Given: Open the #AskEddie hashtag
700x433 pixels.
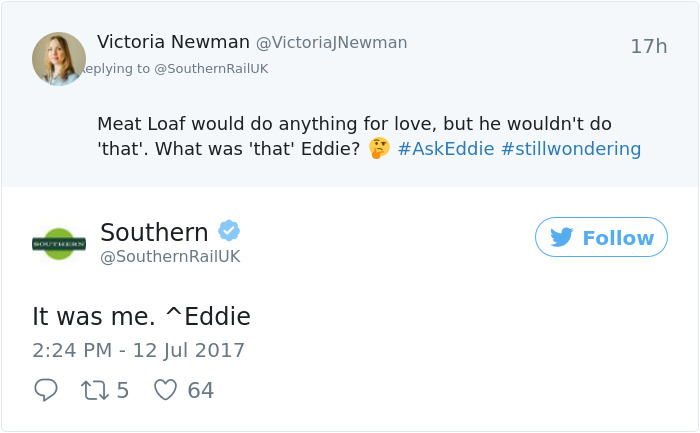Looking at the screenshot, I should tap(444, 149).
